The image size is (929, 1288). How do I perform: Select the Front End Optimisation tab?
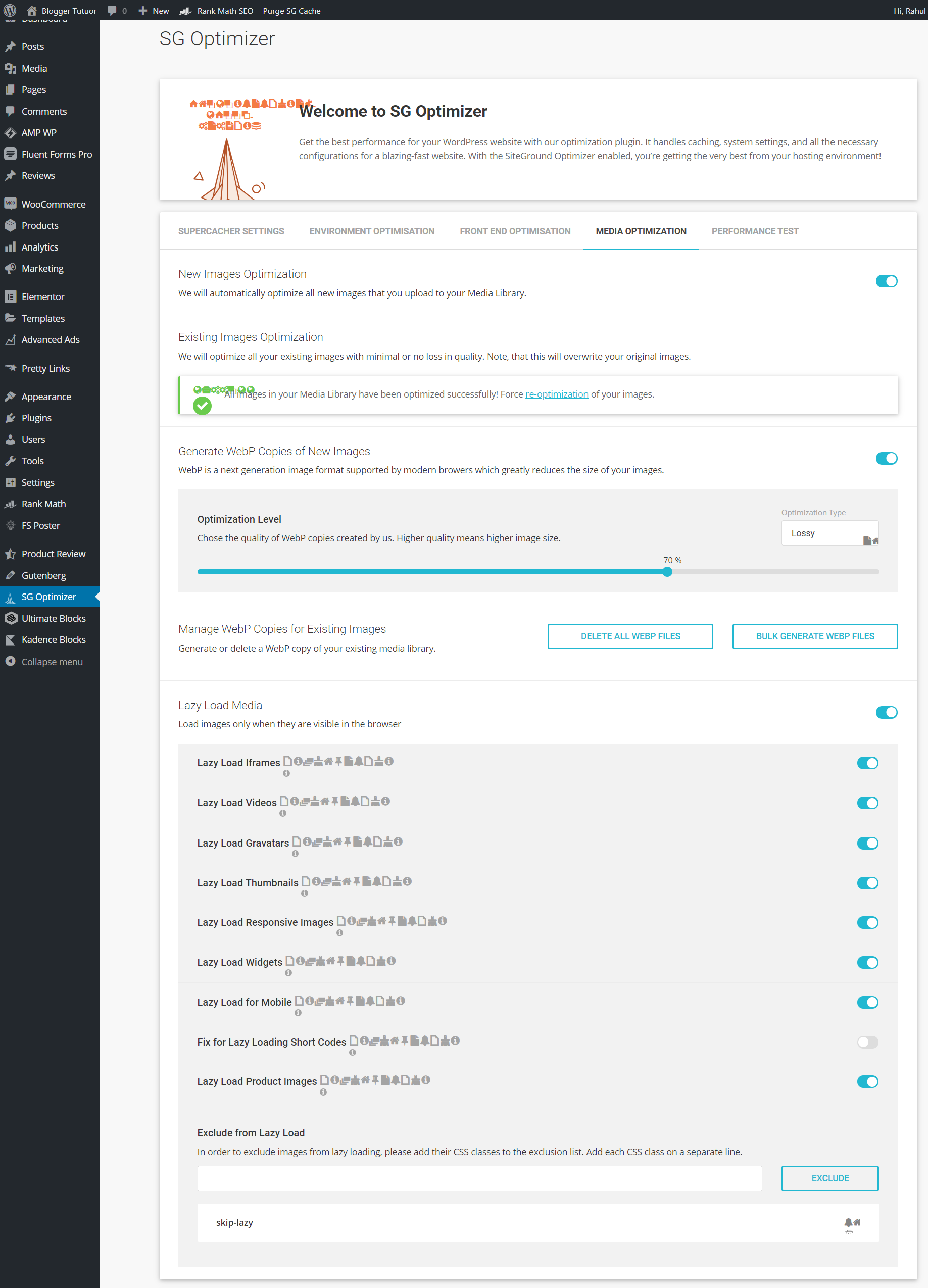515,231
